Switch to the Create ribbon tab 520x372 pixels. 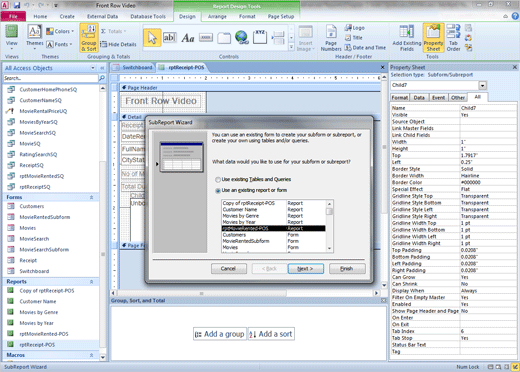coord(67,16)
